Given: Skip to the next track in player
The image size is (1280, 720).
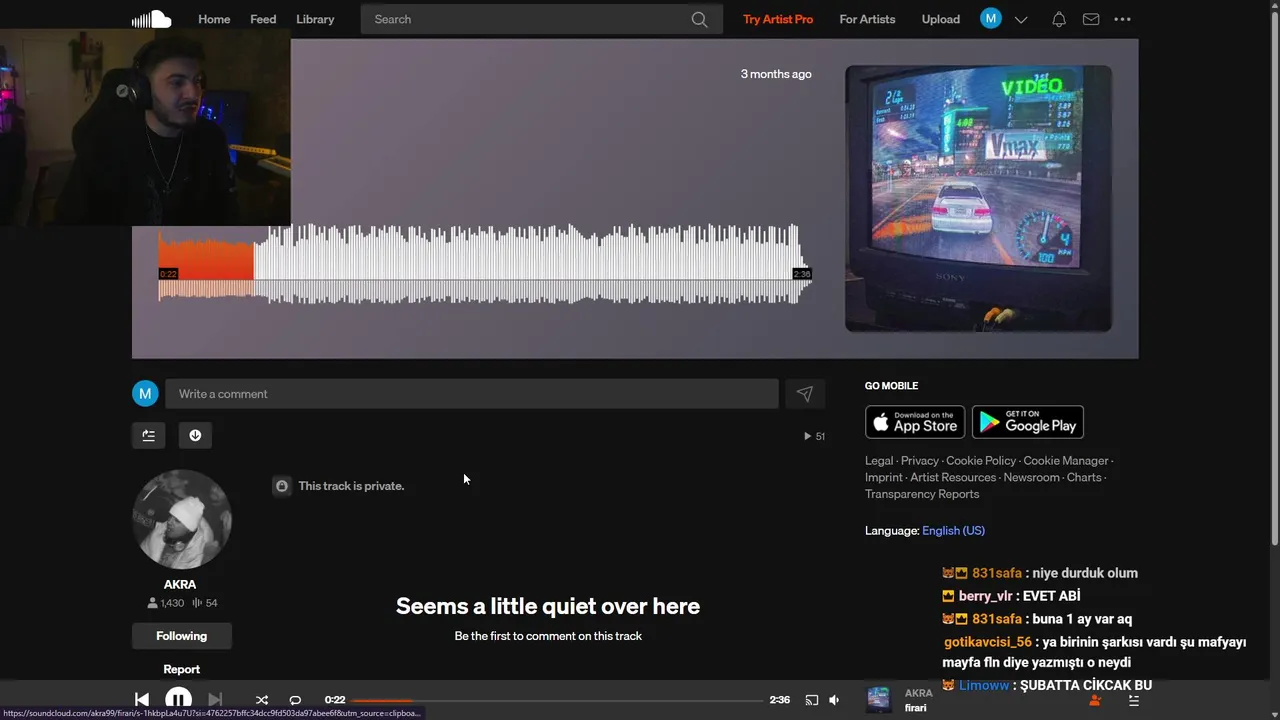Looking at the screenshot, I should coord(215,700).
